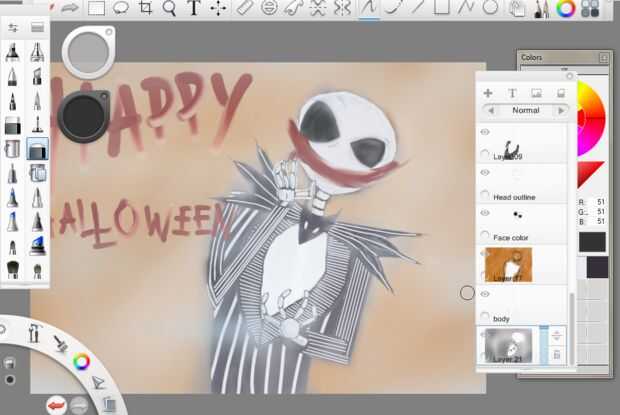Click the last icon in layer panel header
This screenshot has height=415, width=620.
coord(561,93)
